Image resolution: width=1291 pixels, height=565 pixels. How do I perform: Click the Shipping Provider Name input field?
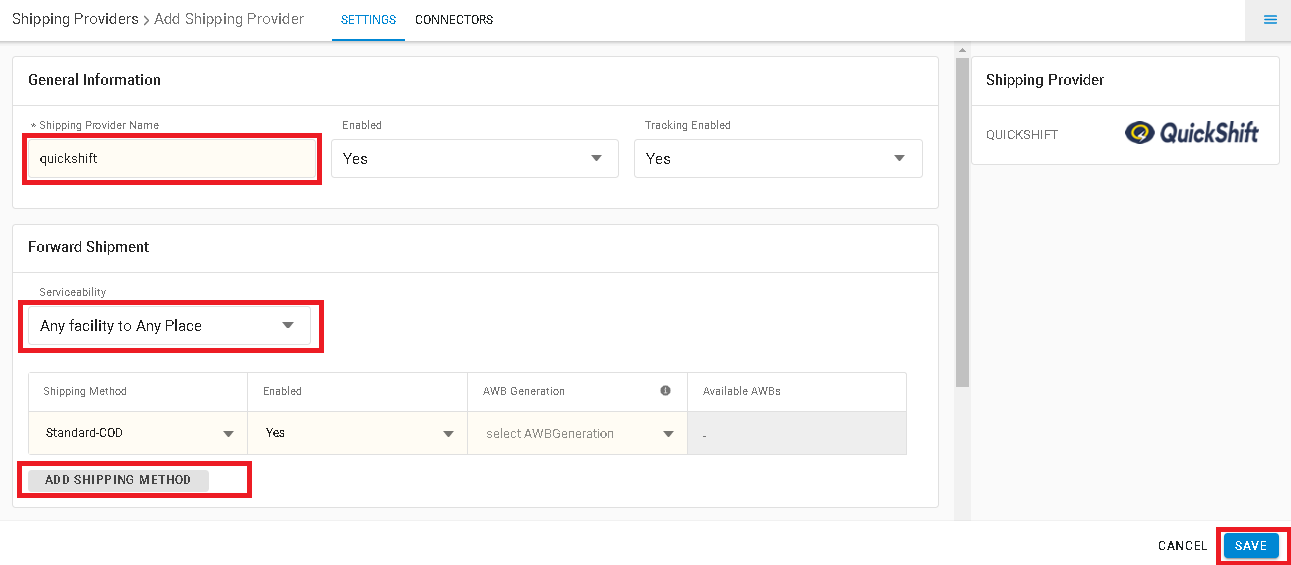coord(171,158)
